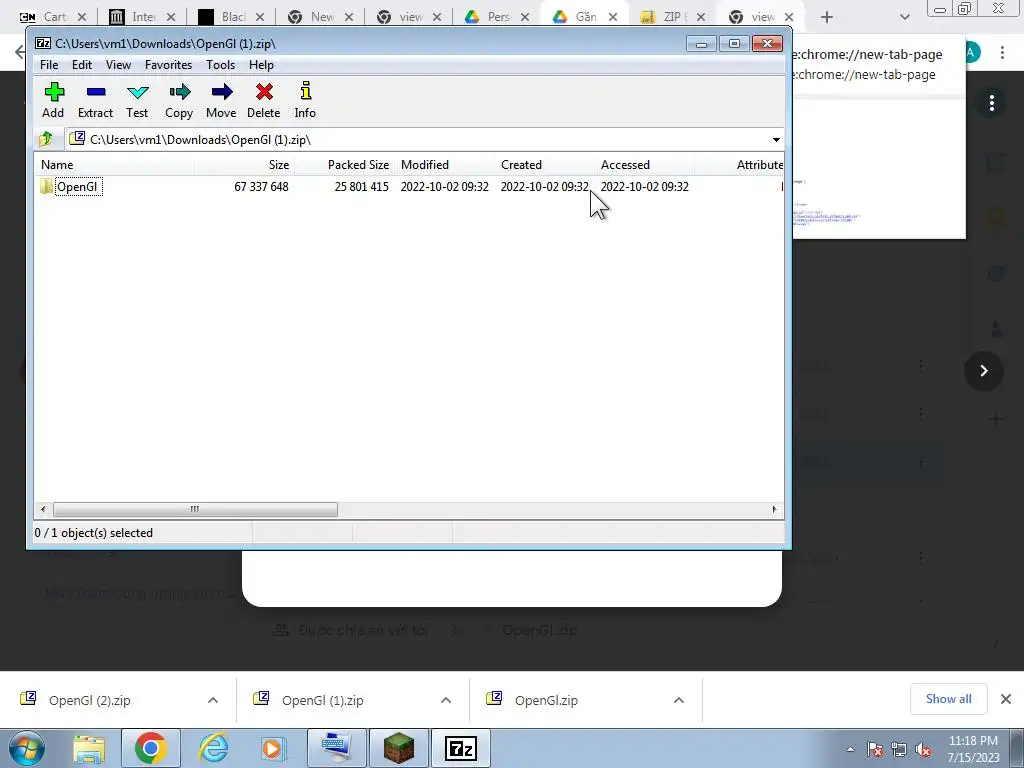1024x768 pixels.
Task: Open the File menu
Action: click(49, 65)
